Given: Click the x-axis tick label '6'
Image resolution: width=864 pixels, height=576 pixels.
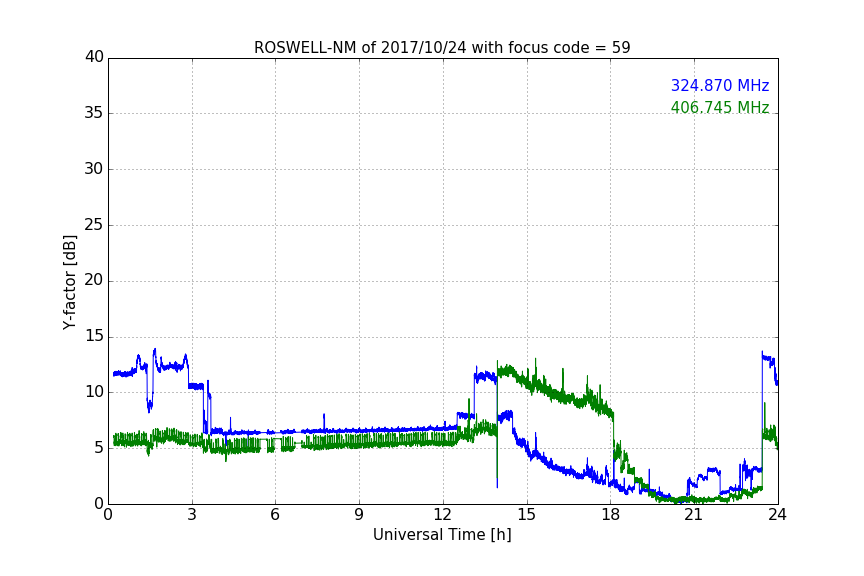Looking at the screenshot, I should 275,515.
